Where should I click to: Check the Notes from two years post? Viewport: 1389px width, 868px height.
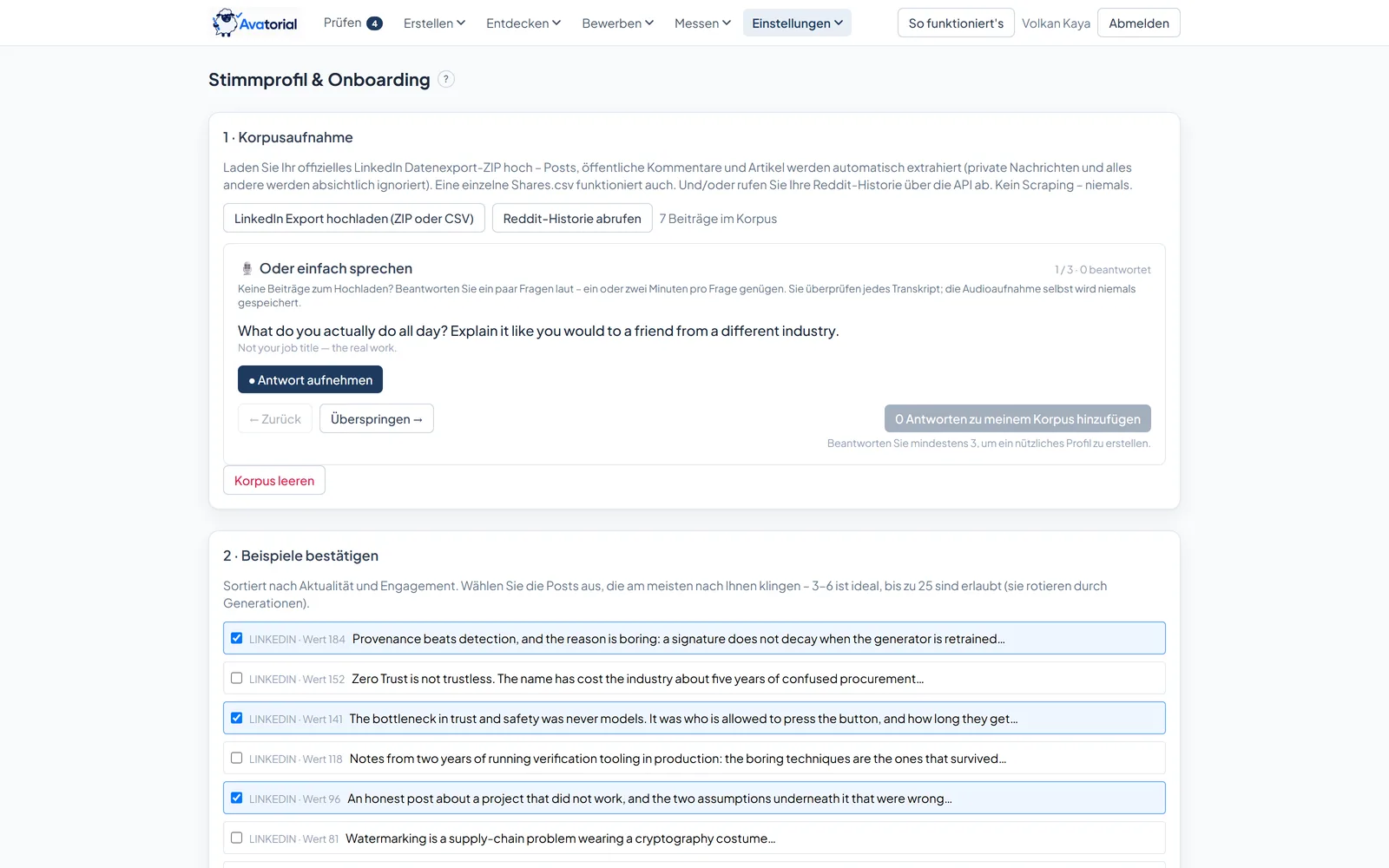click(236, 758)
